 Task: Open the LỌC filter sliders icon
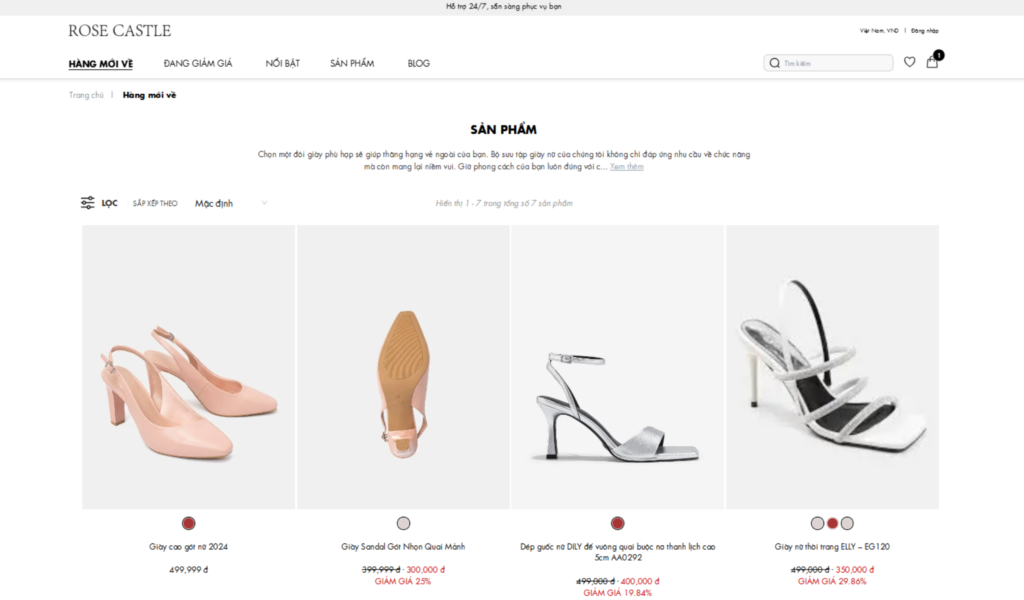pyautogui.click(x=88, y=203)
